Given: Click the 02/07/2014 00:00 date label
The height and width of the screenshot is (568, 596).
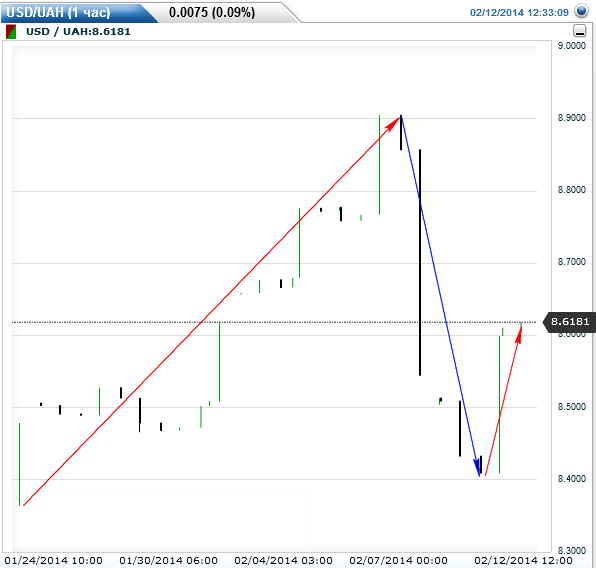Looking at the screenshot, I should pos(398,560).
